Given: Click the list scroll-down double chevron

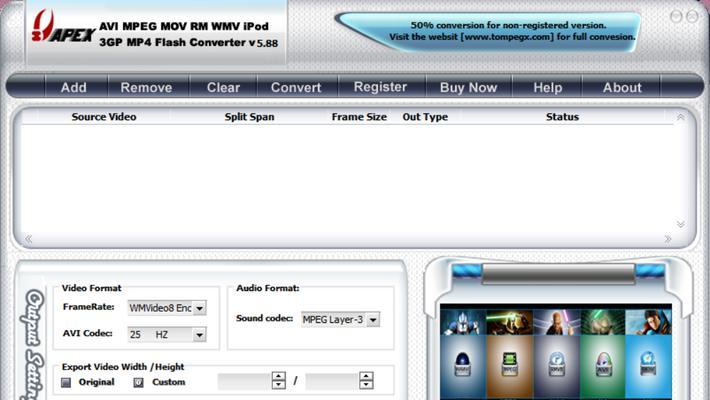Looking at the screenshot, I should tap(680, 224).
